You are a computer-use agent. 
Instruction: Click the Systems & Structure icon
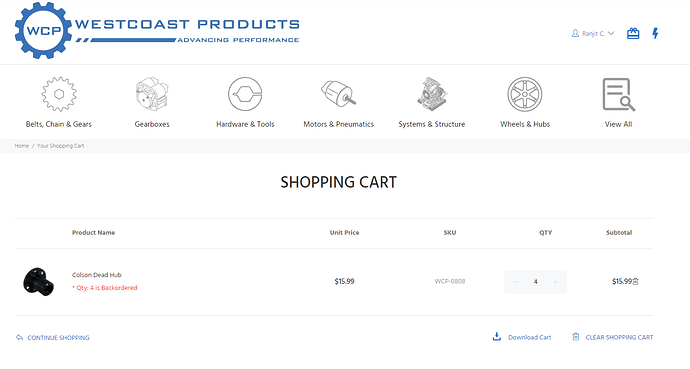[x=432, y=94]
